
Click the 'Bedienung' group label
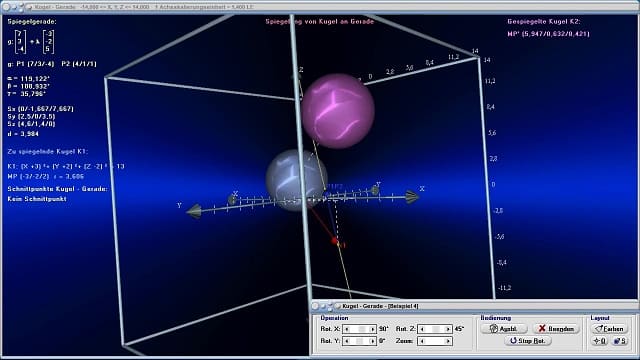(496, 318)
